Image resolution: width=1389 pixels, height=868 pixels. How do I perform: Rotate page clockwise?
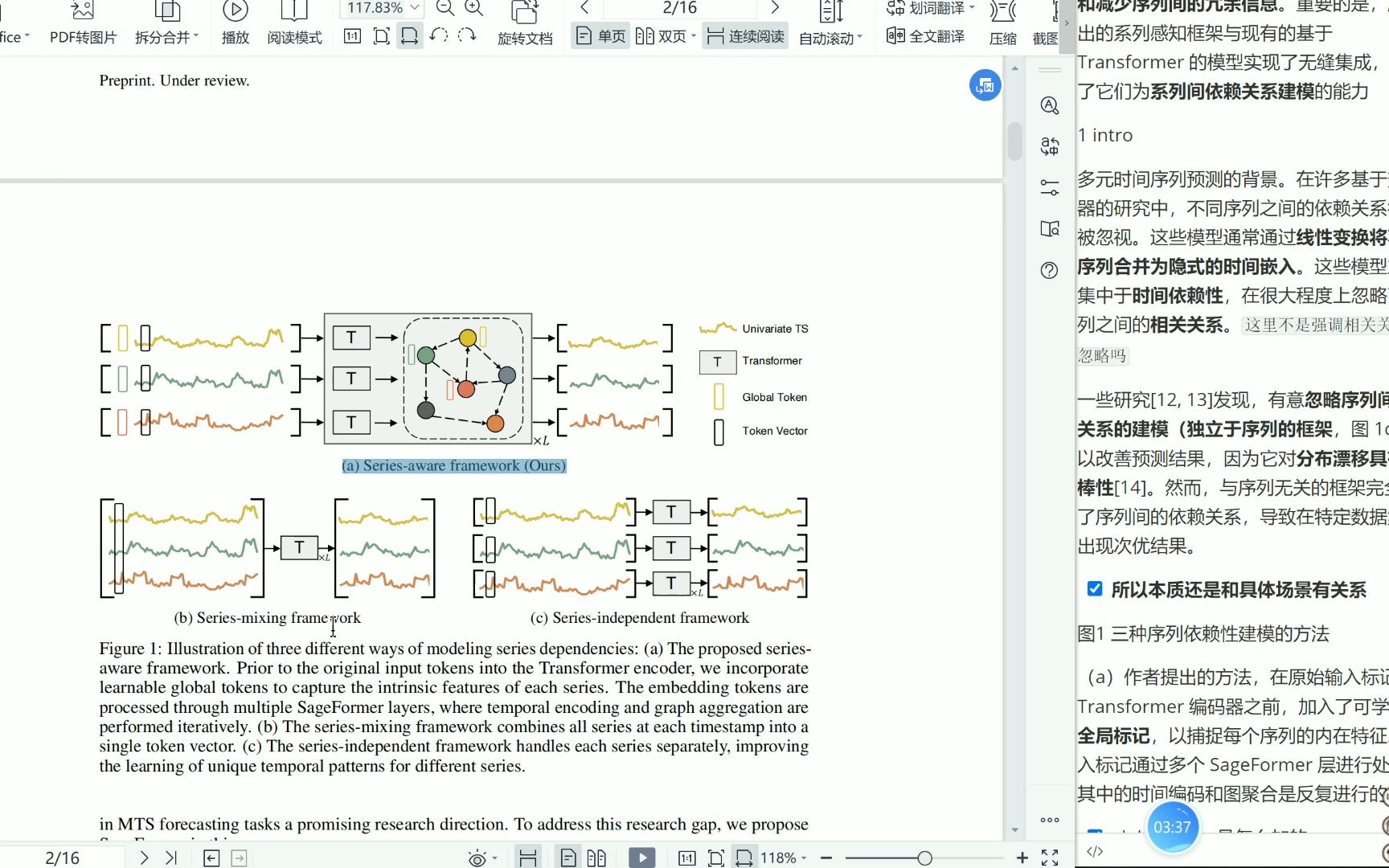click(x=467, y=36)
